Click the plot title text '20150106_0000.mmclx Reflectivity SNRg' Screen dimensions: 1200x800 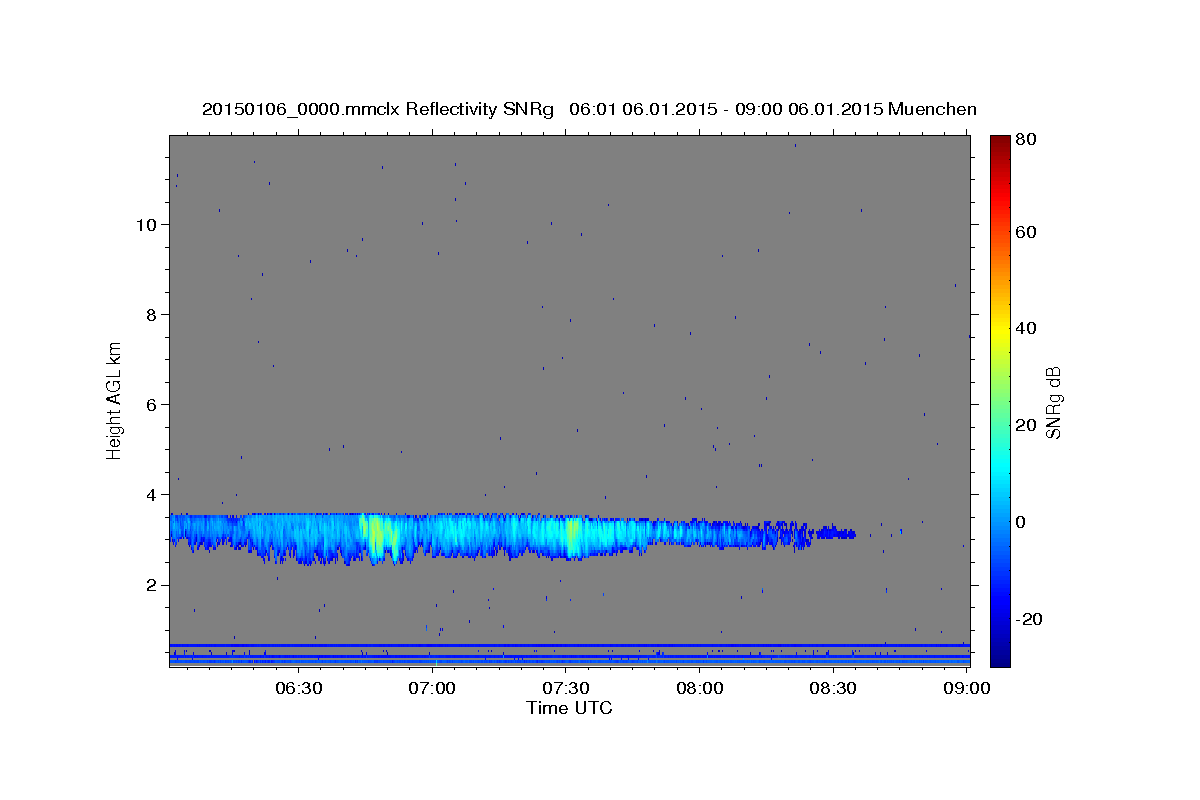378,109
